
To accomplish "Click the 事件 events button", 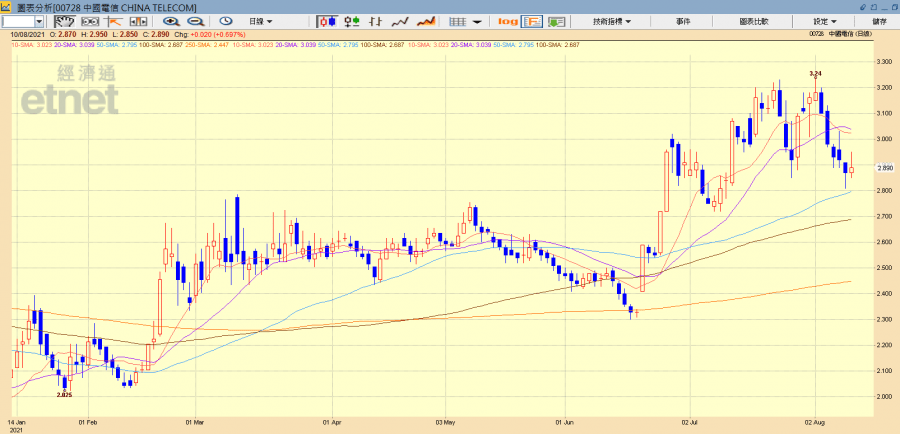I will point(683,21).
